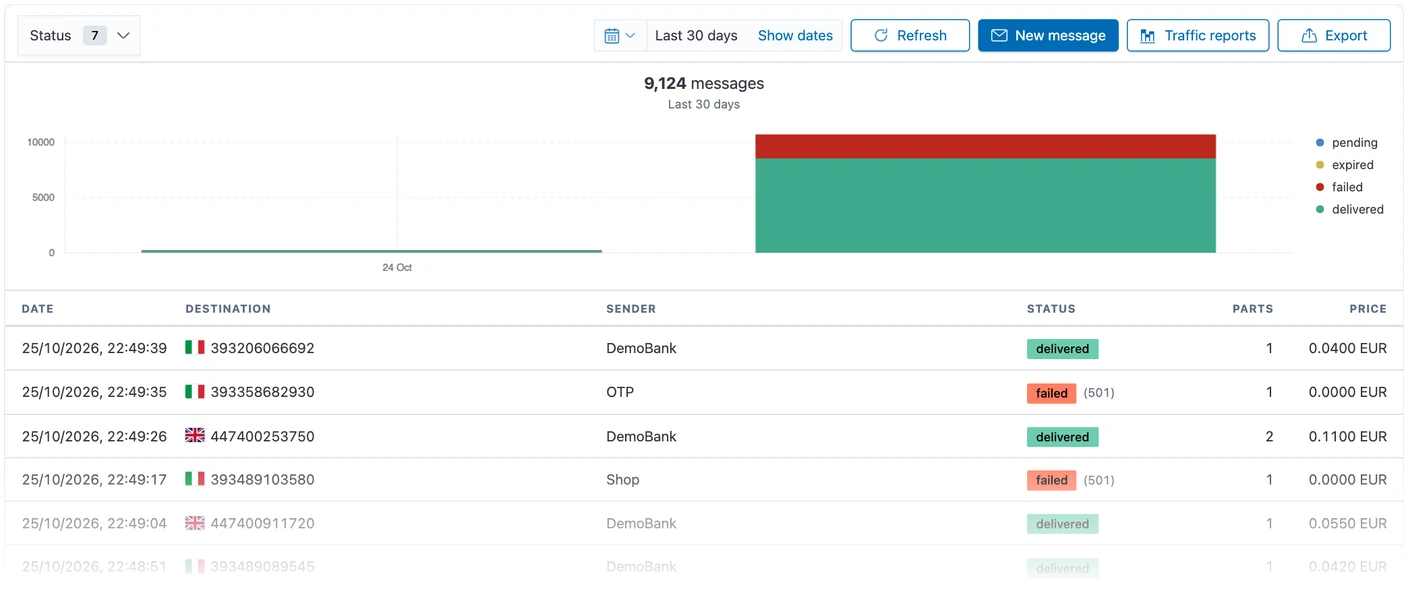Viewport: 1408px width, 592px height.
Task: Compose with the New message button
Action: (1048, 35)
